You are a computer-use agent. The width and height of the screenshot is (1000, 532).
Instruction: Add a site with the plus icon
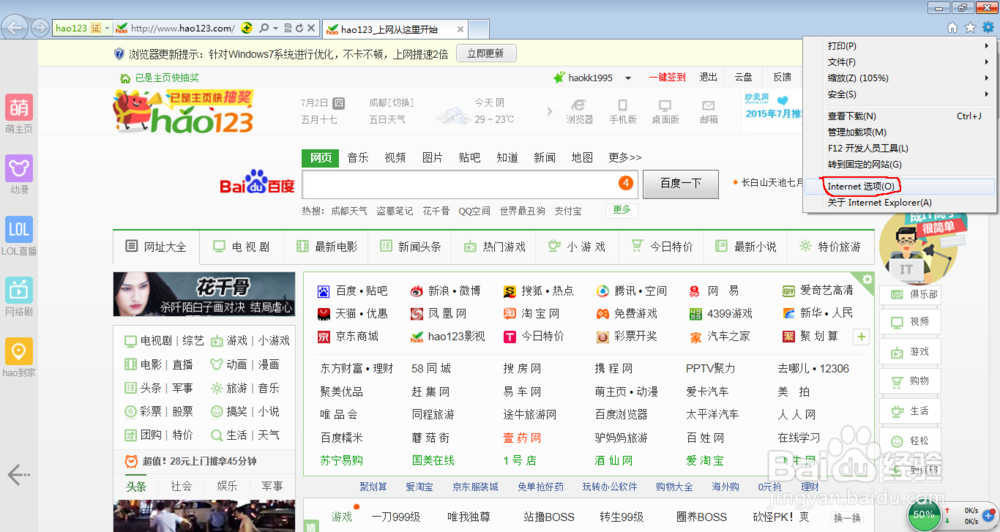coord(862,337)
